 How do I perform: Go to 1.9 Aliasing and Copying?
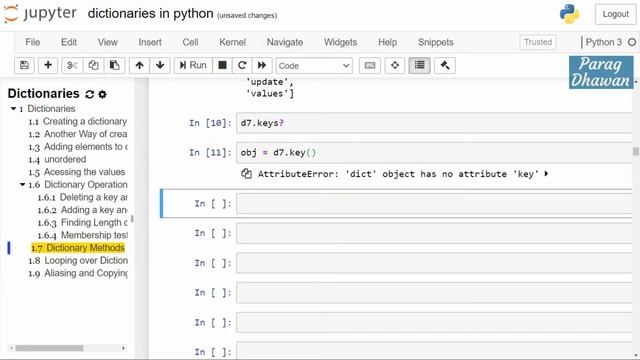[x=78, y=273]
